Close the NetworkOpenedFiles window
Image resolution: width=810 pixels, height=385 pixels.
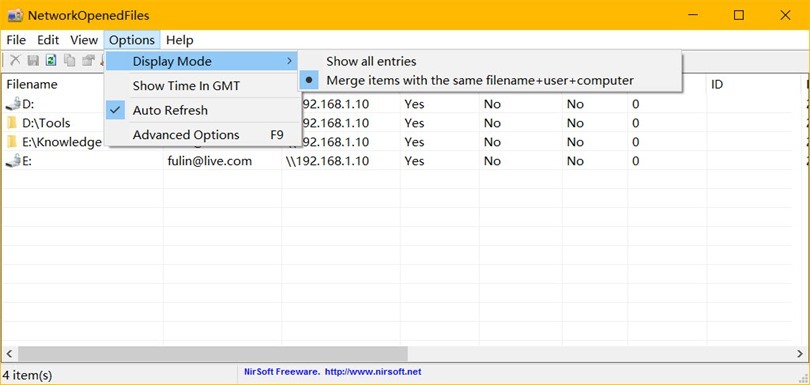pyautogui.click(x=785, y=16)
